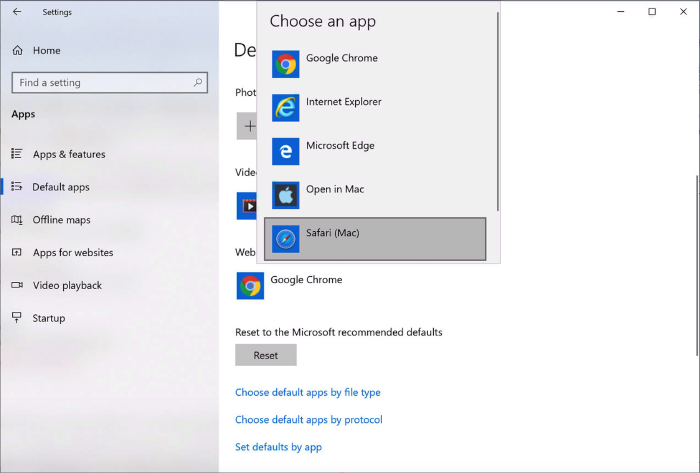Click the plus button under Photo viewer
Viewport: 700px width, 473px height.
(249, 126)
